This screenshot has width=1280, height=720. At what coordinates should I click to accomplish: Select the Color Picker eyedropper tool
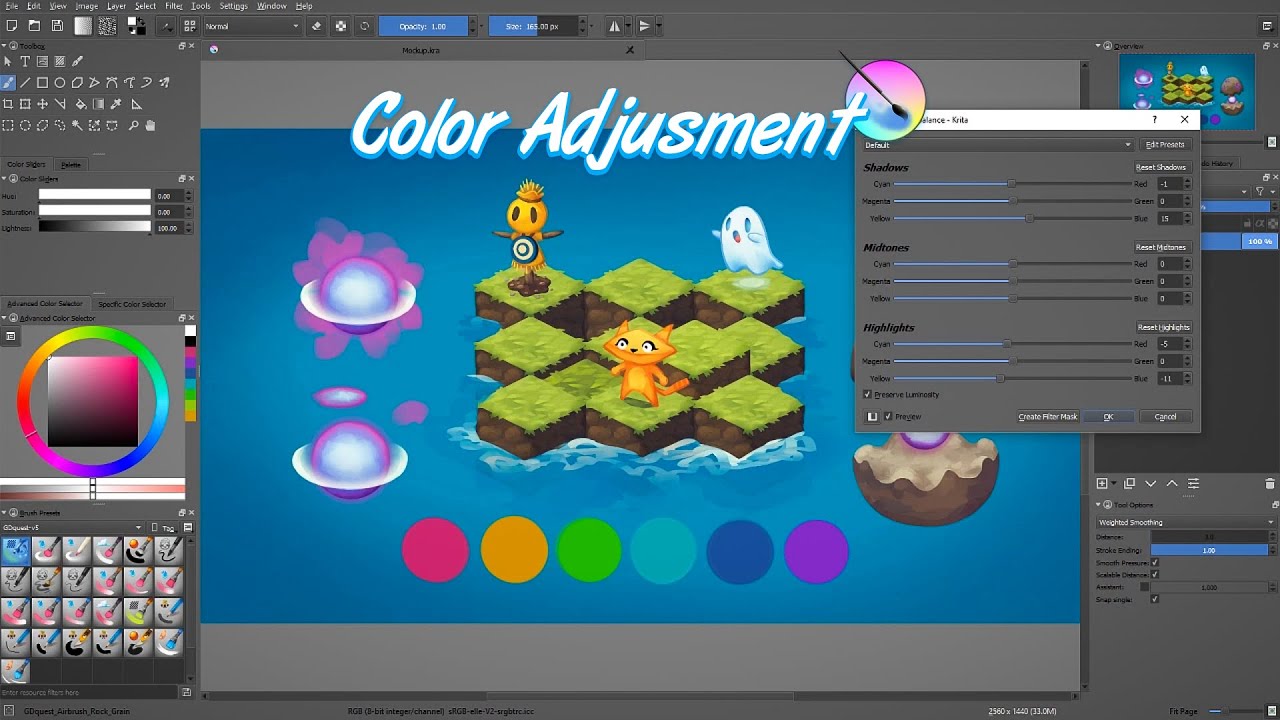(x=117, y=104)
